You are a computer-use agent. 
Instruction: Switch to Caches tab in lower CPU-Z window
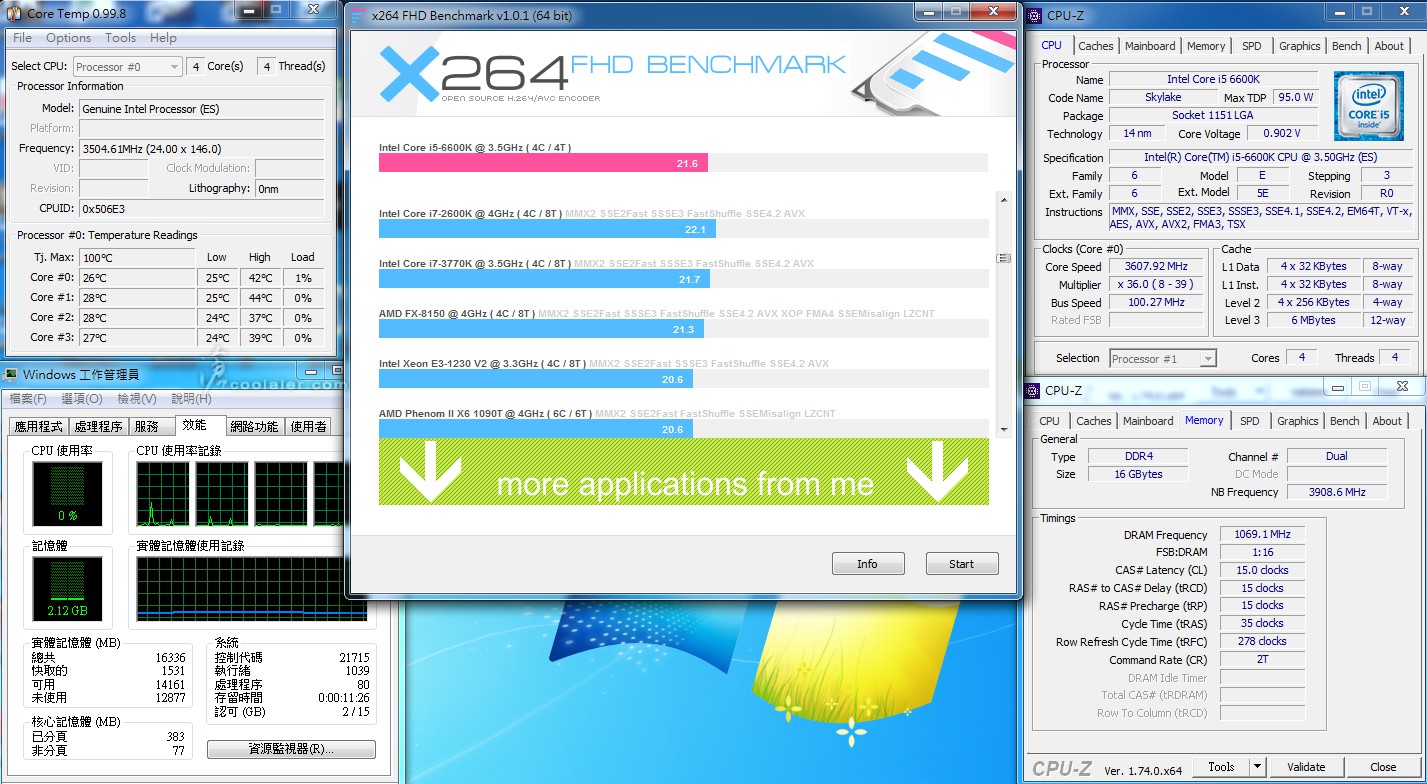coord(1093,421)
